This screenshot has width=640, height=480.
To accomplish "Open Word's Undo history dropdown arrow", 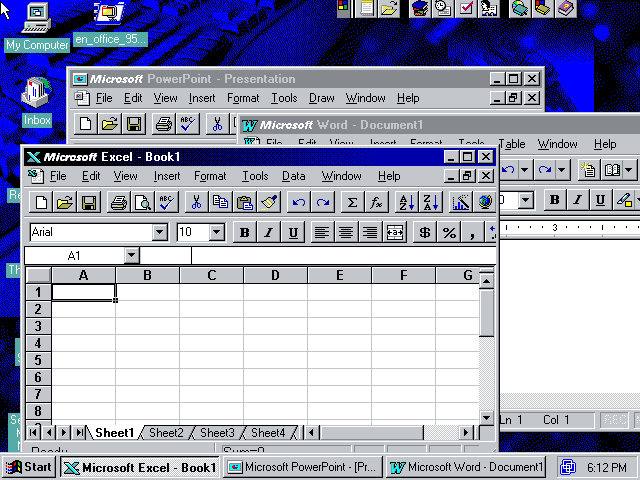I will point(524,169).
